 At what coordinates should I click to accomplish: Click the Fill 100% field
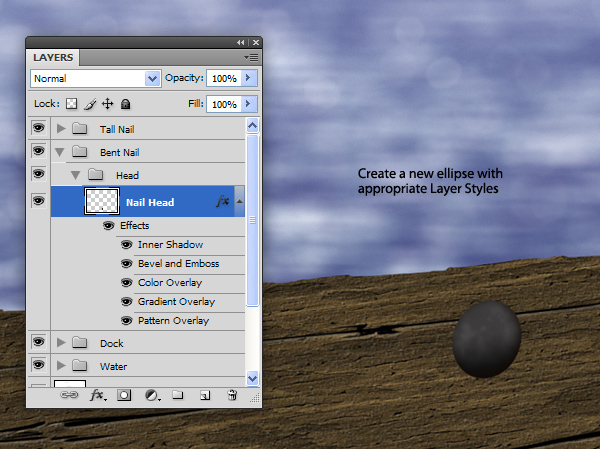[224, 104]
